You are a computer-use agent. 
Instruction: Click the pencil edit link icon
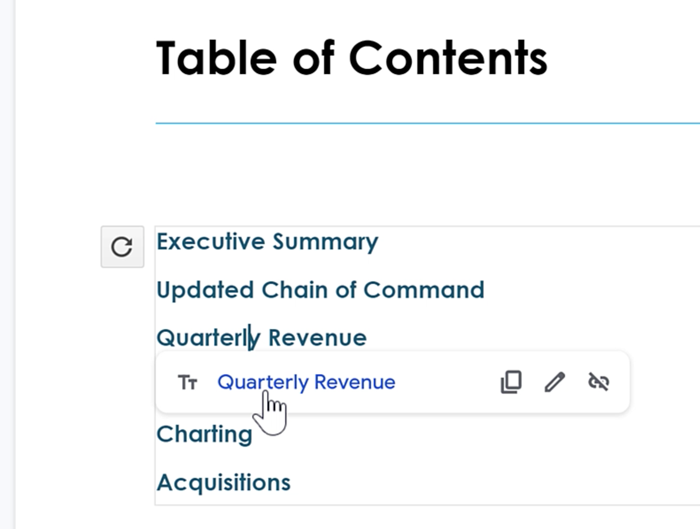(x=555, y=382)
